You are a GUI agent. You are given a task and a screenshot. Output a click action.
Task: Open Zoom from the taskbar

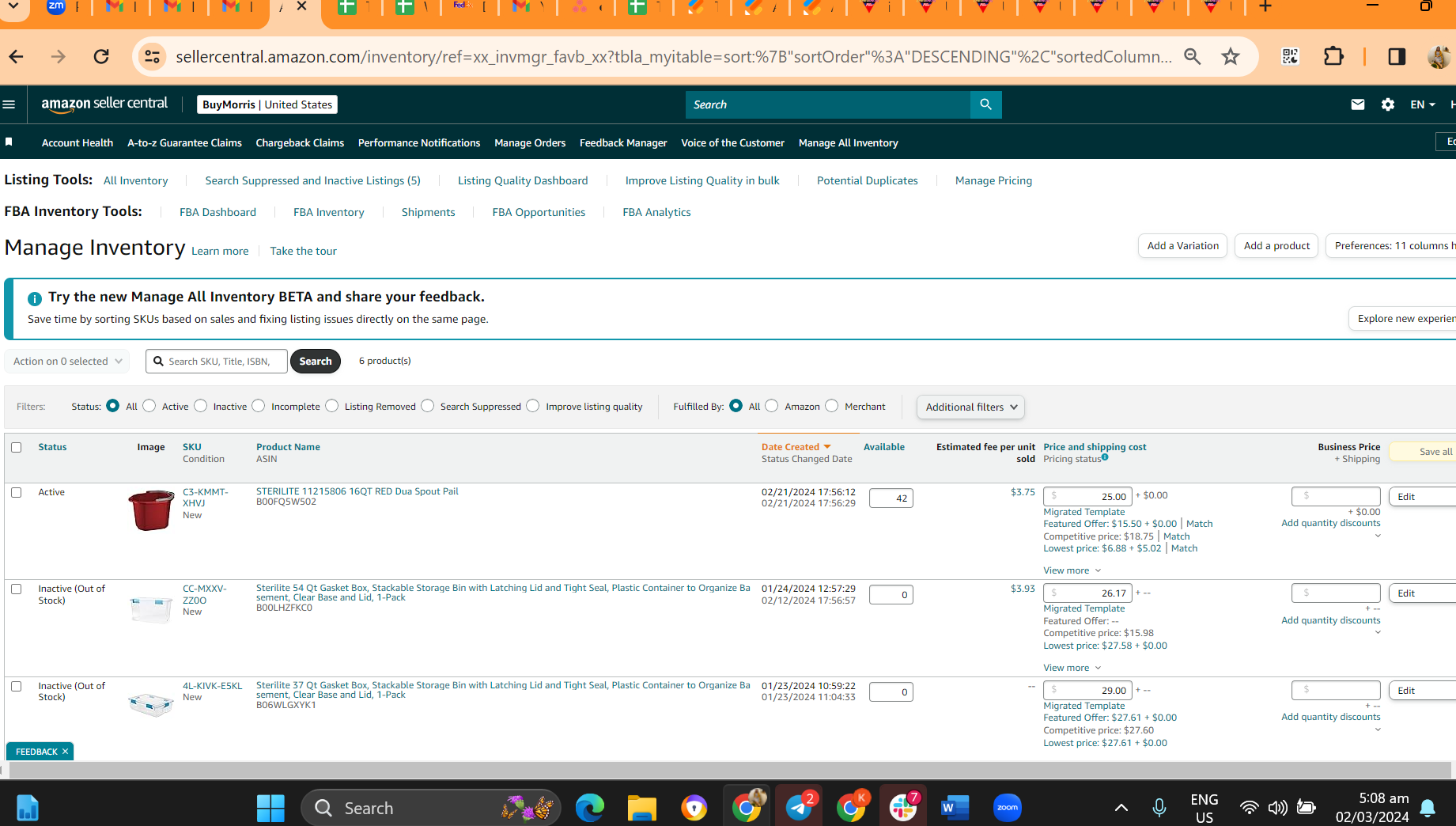pos(1007,808)
